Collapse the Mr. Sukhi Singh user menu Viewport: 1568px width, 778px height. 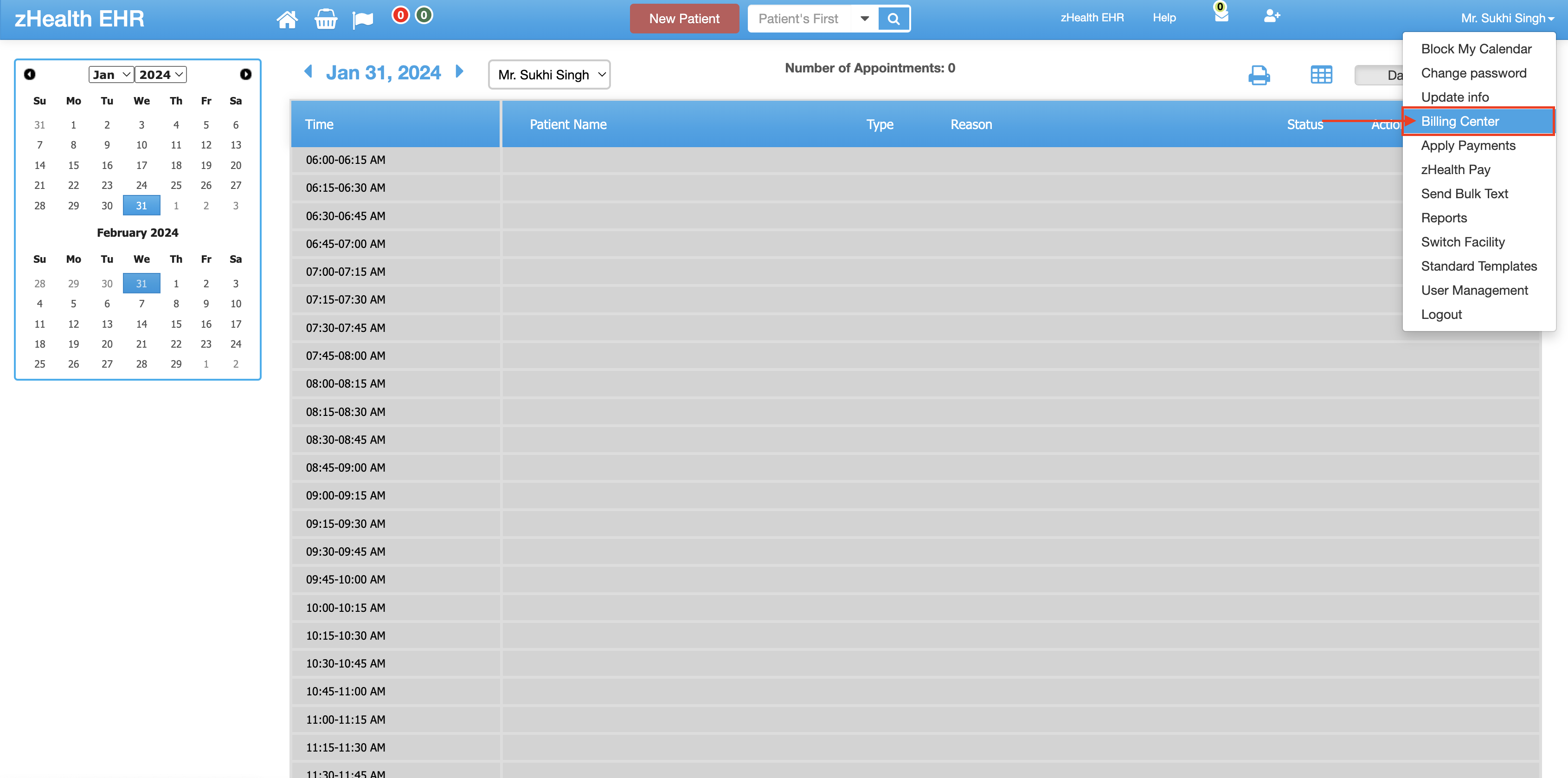1507,18
